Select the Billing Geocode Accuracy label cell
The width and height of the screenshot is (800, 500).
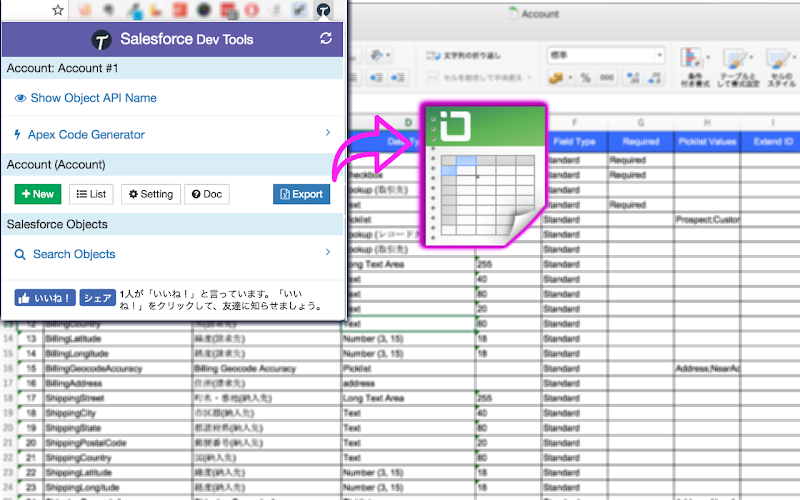point(267,368)
